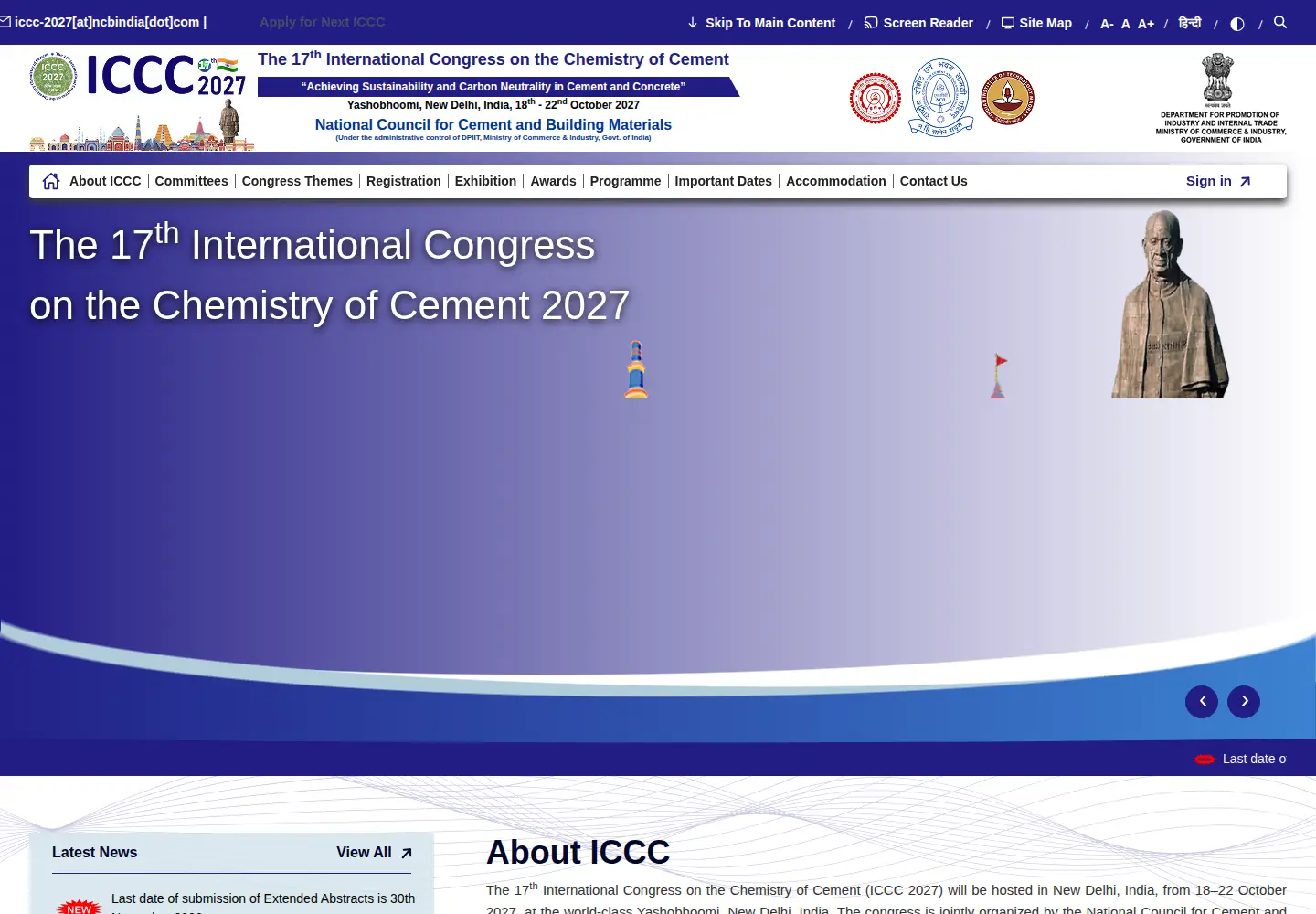Open the Important Dates page
Screen dimensions: 1316x914
click(723, 181)
